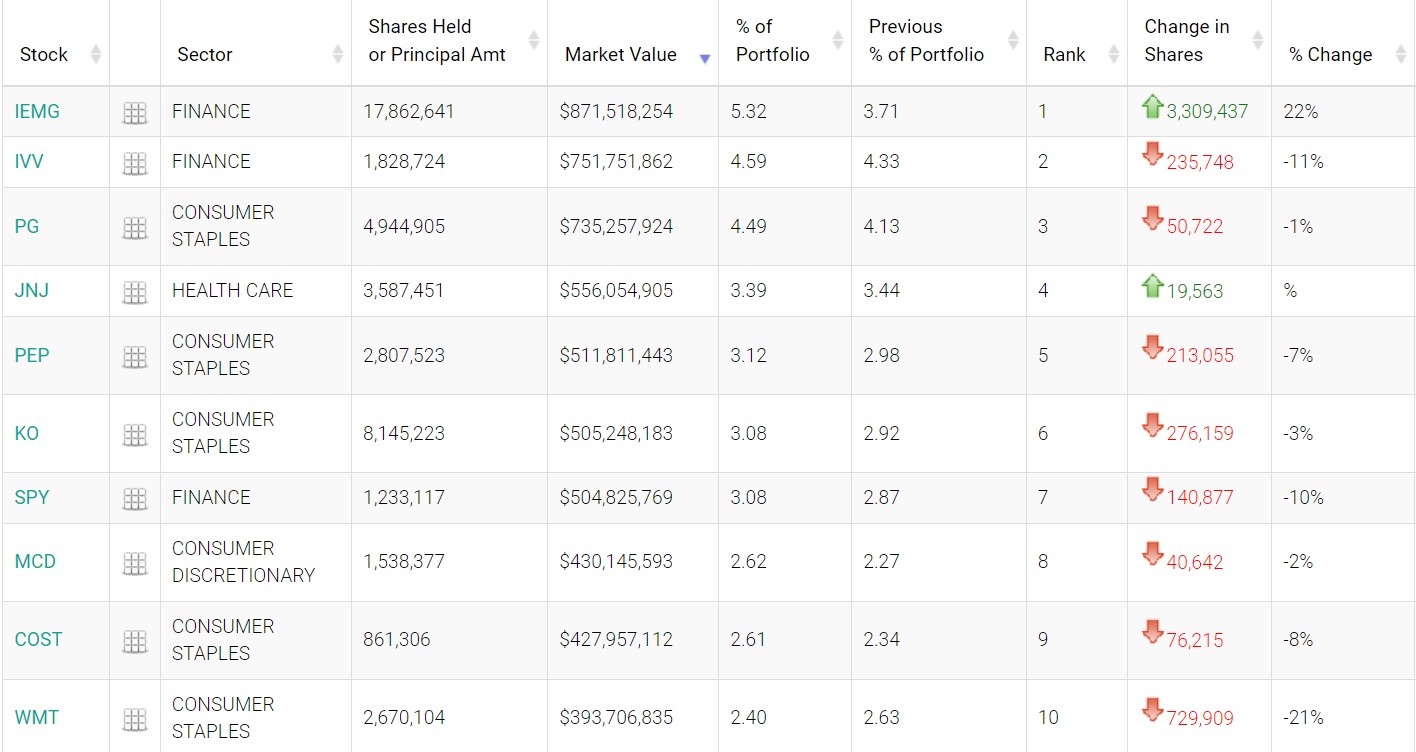Click the JNJ ticker link
The image size is (1416, 752).
tap(32, 290)
